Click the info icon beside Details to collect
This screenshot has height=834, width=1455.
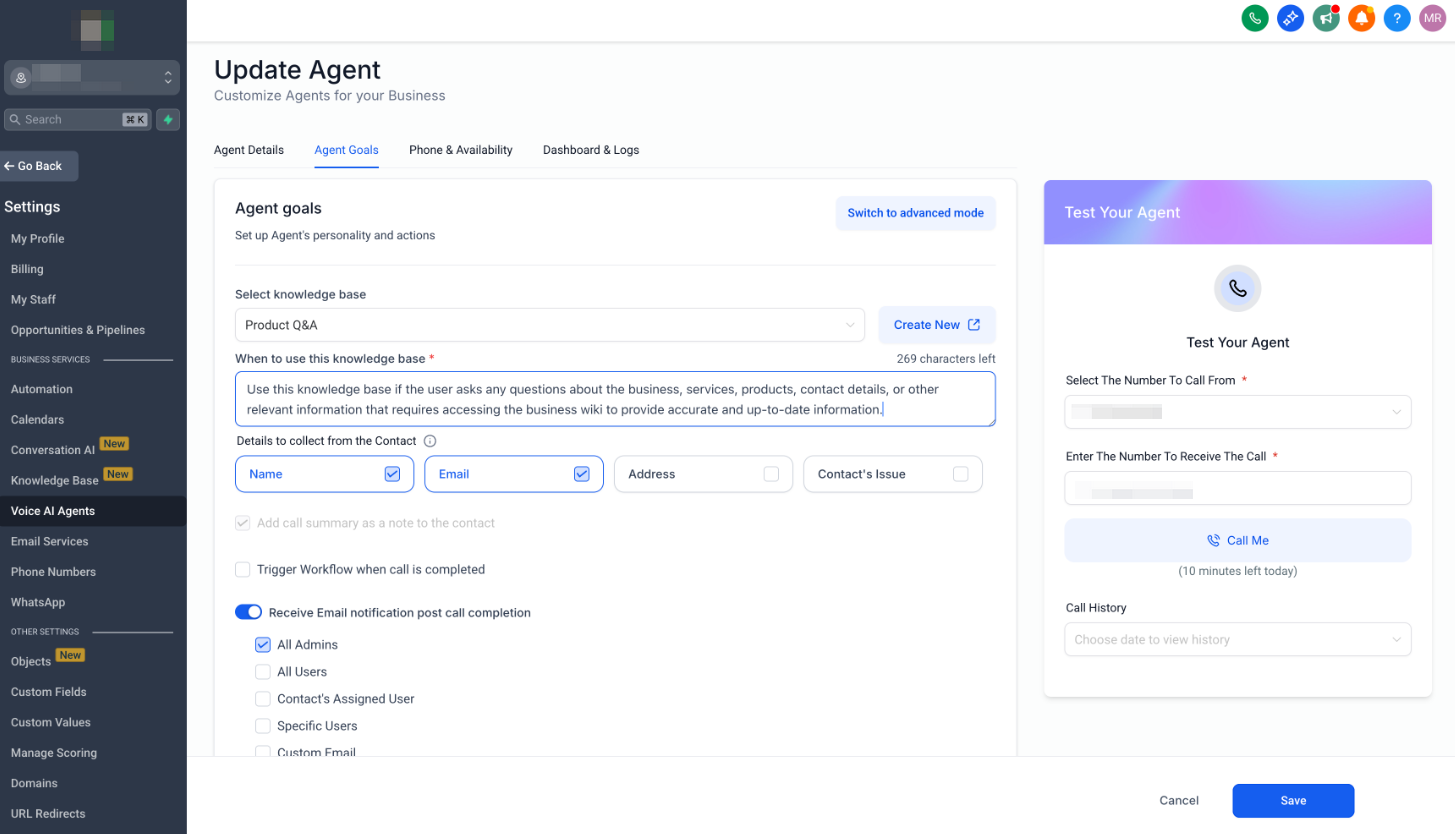[x=430, y=441]
